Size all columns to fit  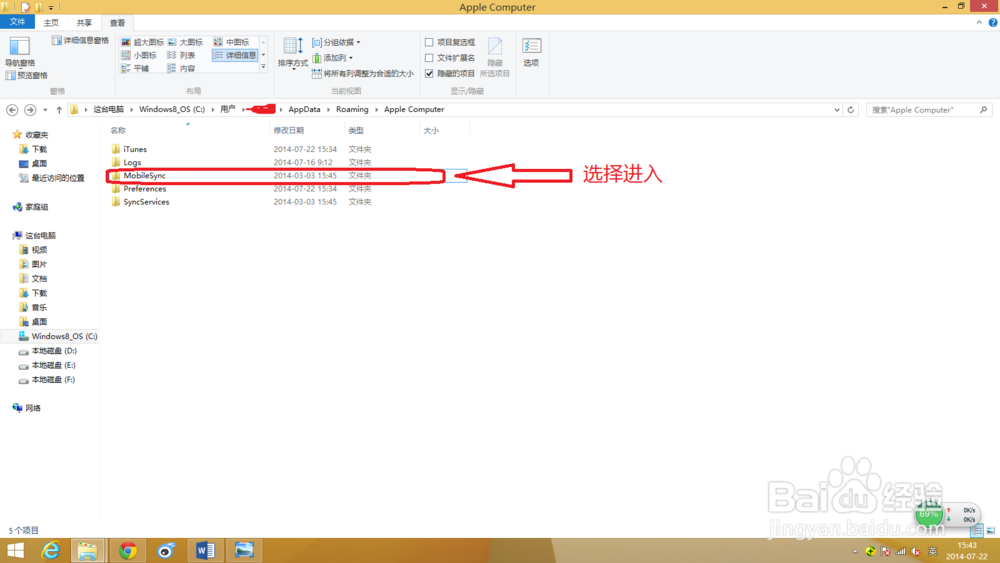click(x=363, y=73)
